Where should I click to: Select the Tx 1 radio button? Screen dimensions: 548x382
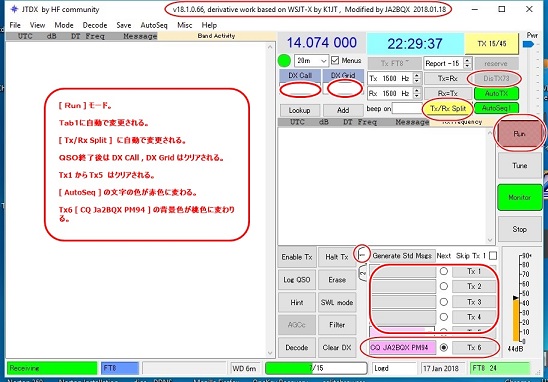444,271
